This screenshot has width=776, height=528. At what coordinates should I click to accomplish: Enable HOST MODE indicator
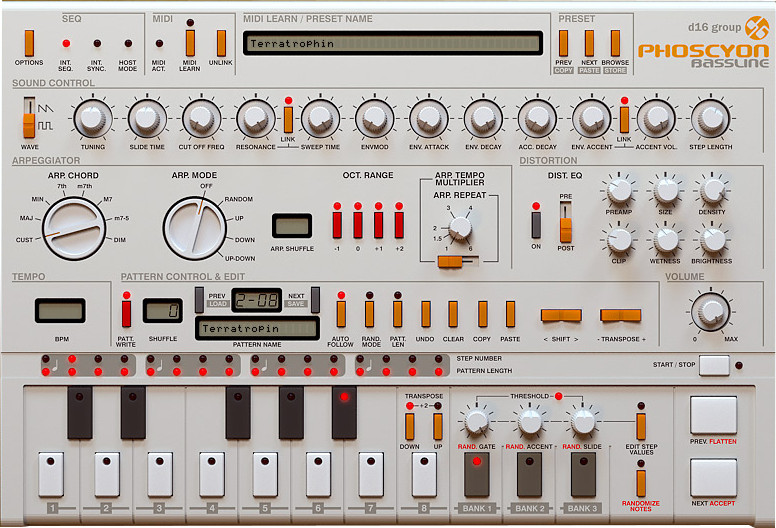128,44
